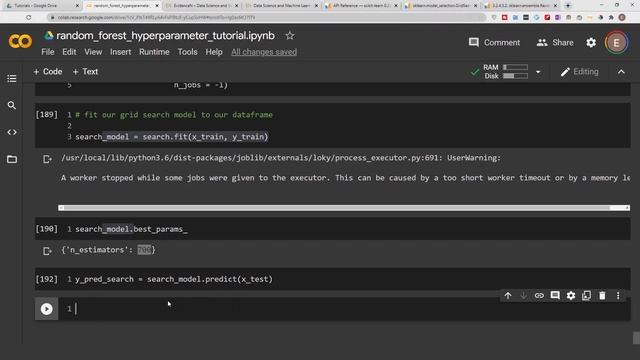Reload the browser page

click(x=28, y=18)
